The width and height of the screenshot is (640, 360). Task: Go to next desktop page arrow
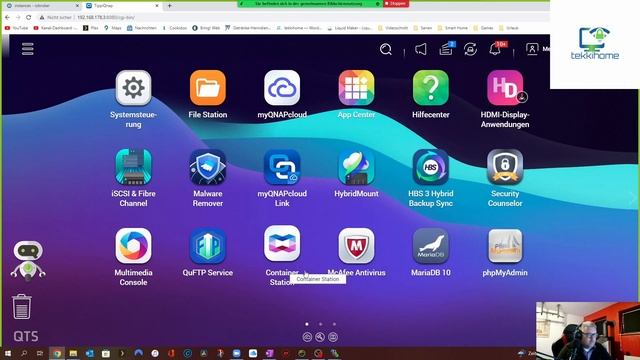633,199
